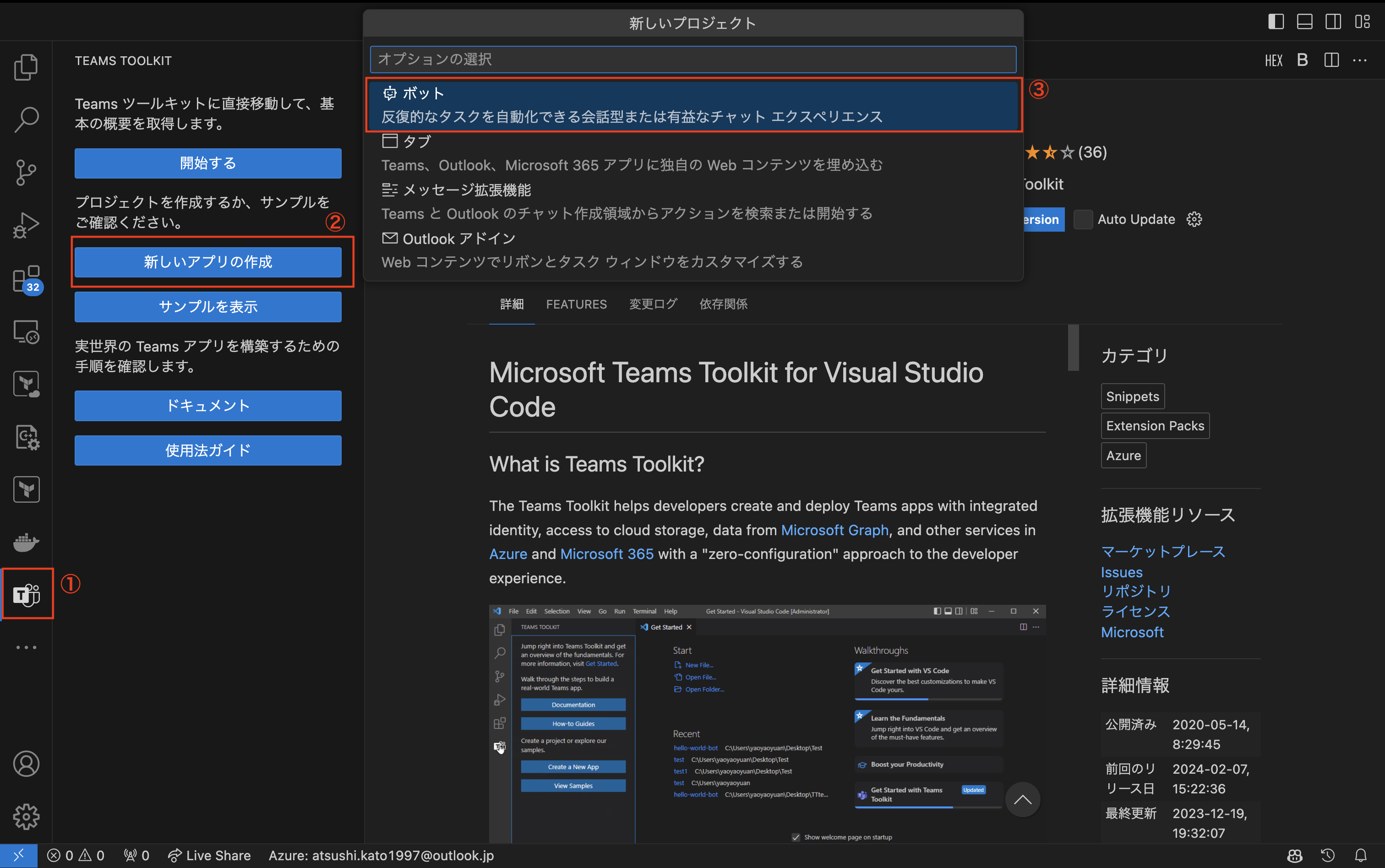The width and height of the screenshot is (1385, 868).
Task: Open the Explorer view in activity bar
Action: point(26,67)
